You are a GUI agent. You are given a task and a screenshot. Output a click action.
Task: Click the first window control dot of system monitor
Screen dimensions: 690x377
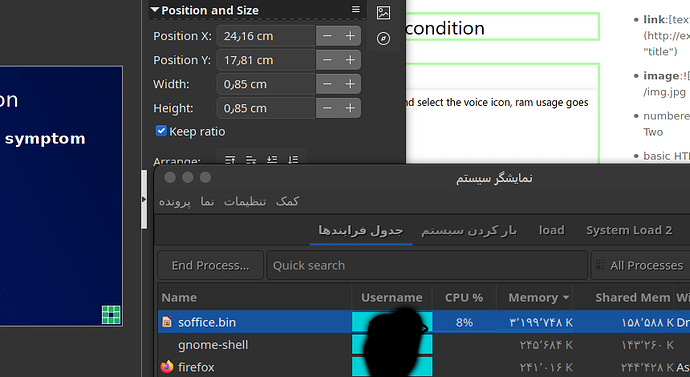coord(170,177)
